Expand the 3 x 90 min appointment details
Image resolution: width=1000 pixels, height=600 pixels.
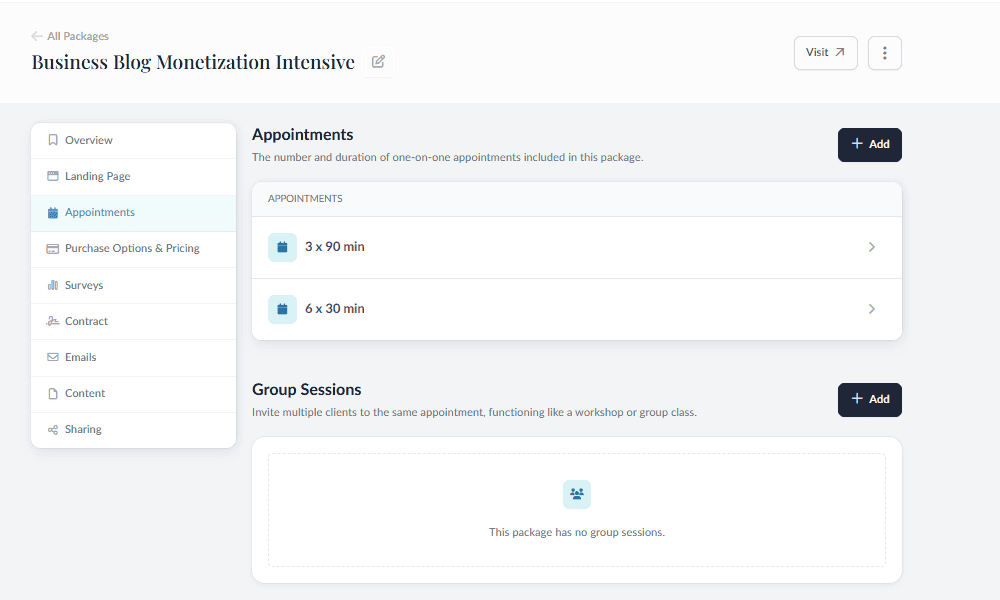(871, 247)
